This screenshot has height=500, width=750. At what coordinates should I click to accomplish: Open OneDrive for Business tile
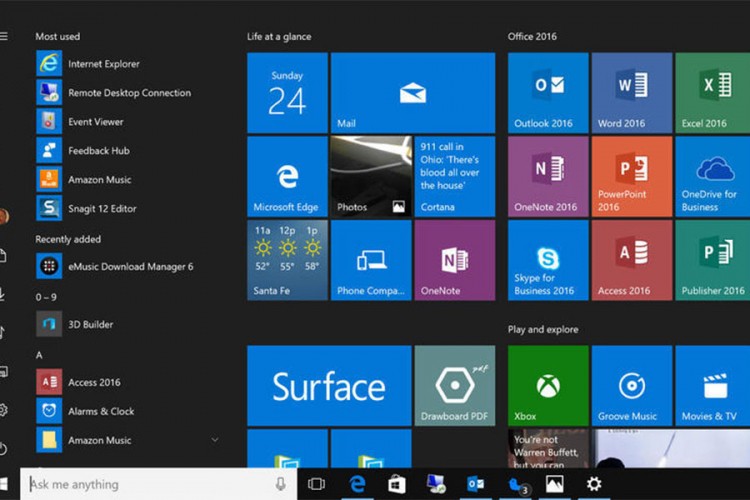pos(713,177)
